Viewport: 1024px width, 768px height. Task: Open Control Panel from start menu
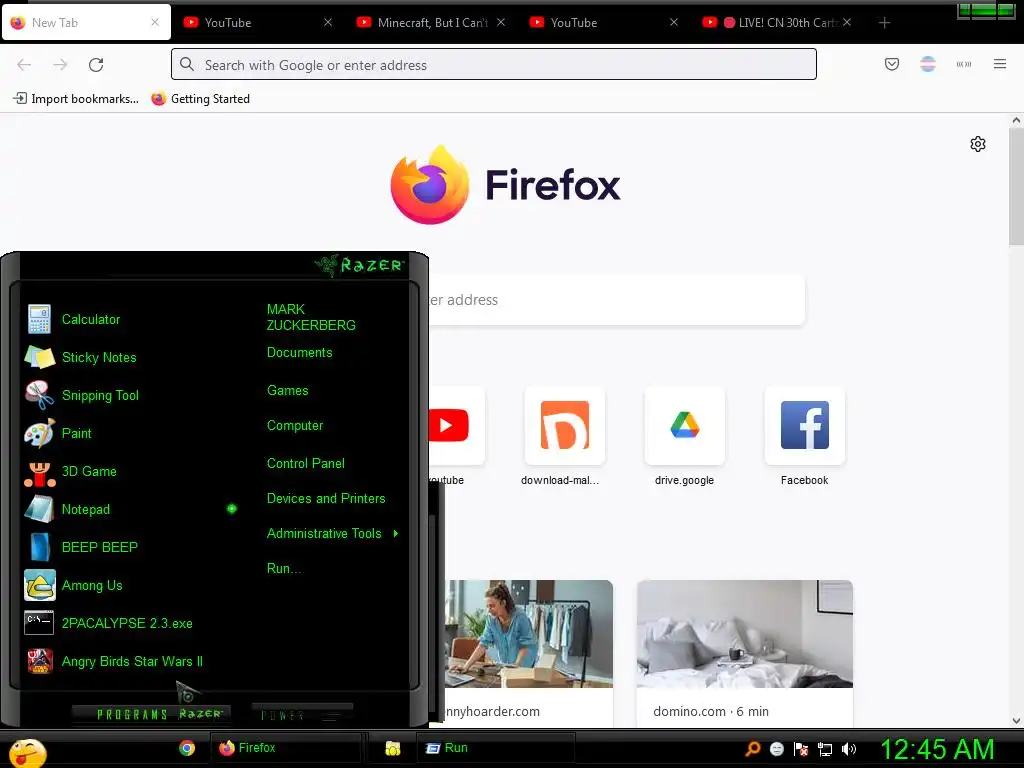pyautogui.click(x=306, y=464)
